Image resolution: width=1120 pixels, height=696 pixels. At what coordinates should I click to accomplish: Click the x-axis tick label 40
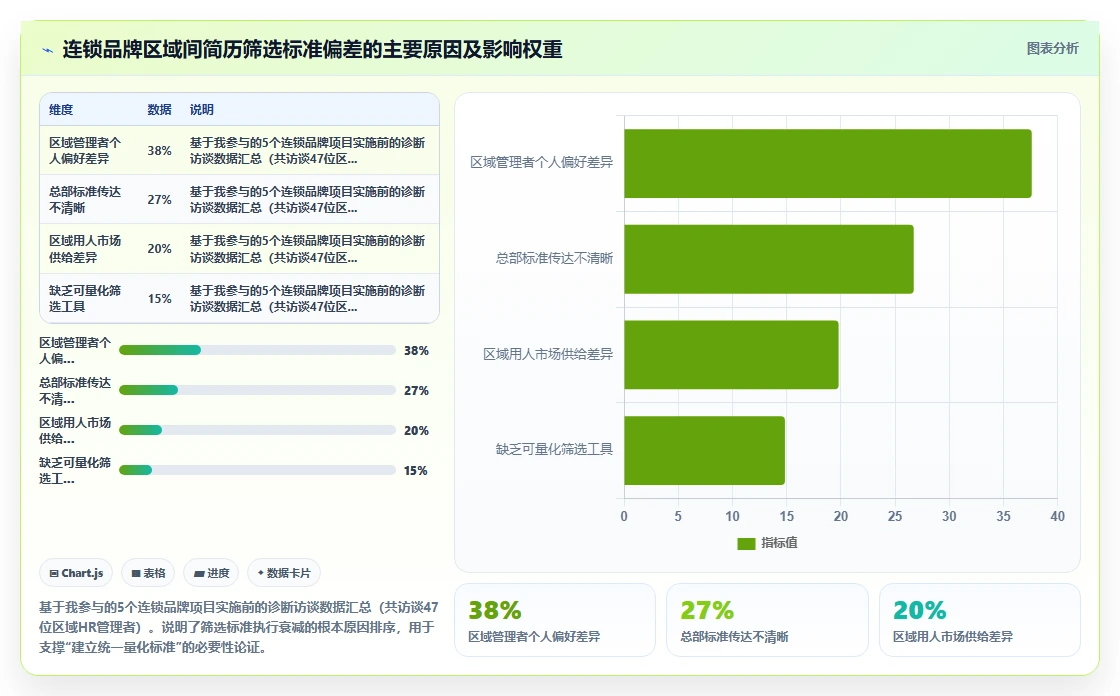tap(1057, 517)
